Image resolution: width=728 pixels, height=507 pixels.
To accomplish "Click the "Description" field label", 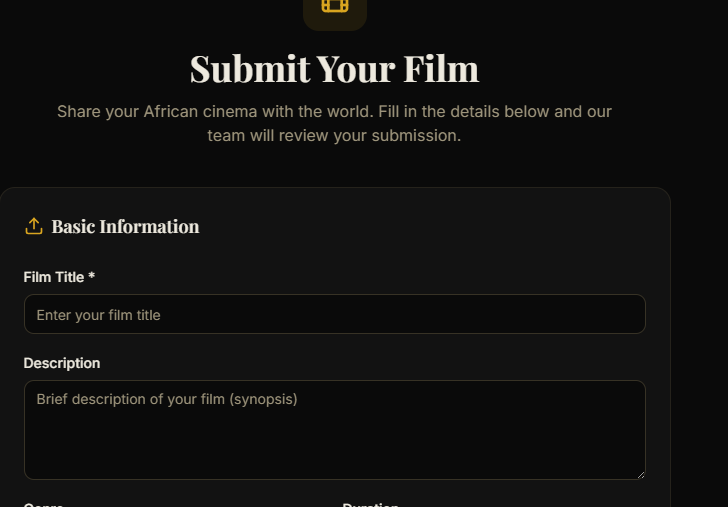I will 62,363.
